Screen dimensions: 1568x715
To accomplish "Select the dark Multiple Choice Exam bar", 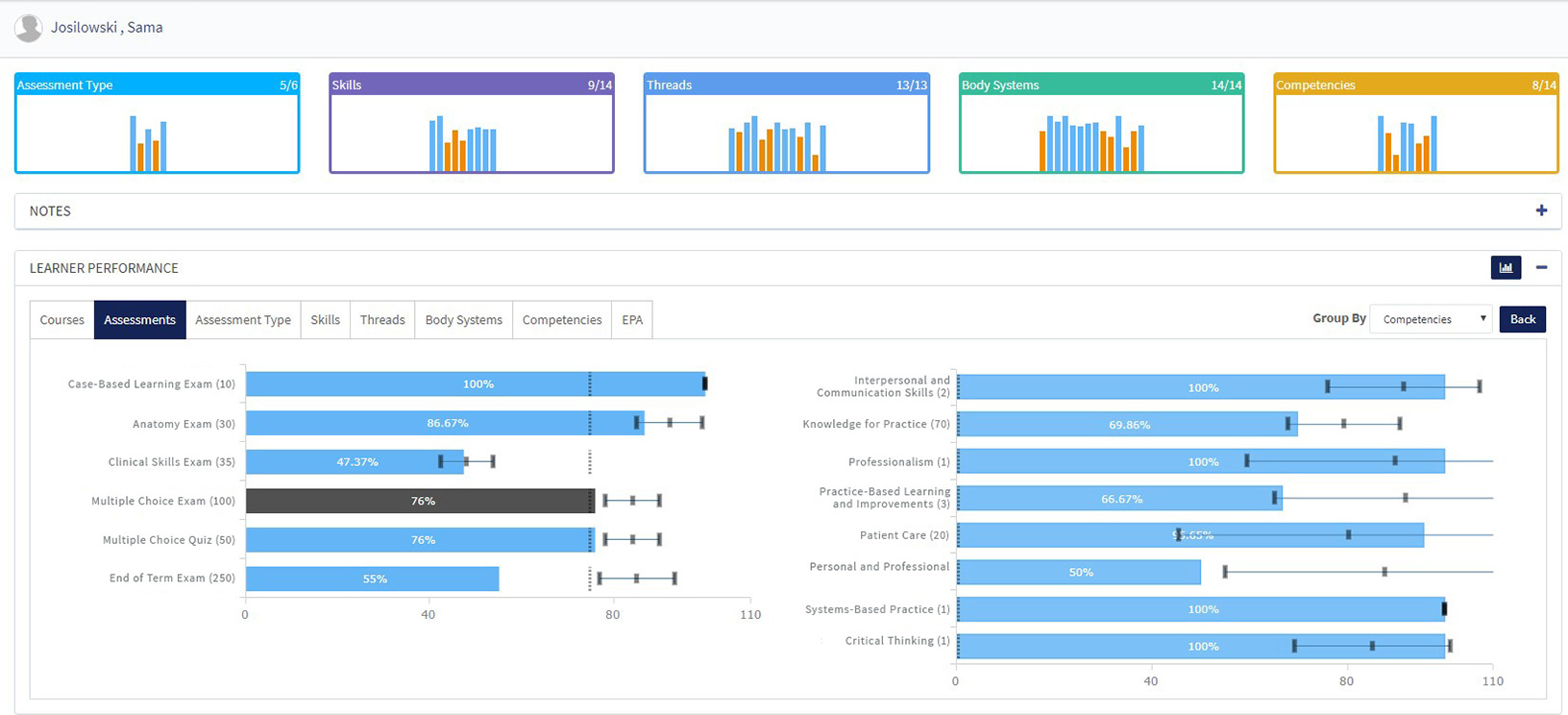I will tap(420, 501).
